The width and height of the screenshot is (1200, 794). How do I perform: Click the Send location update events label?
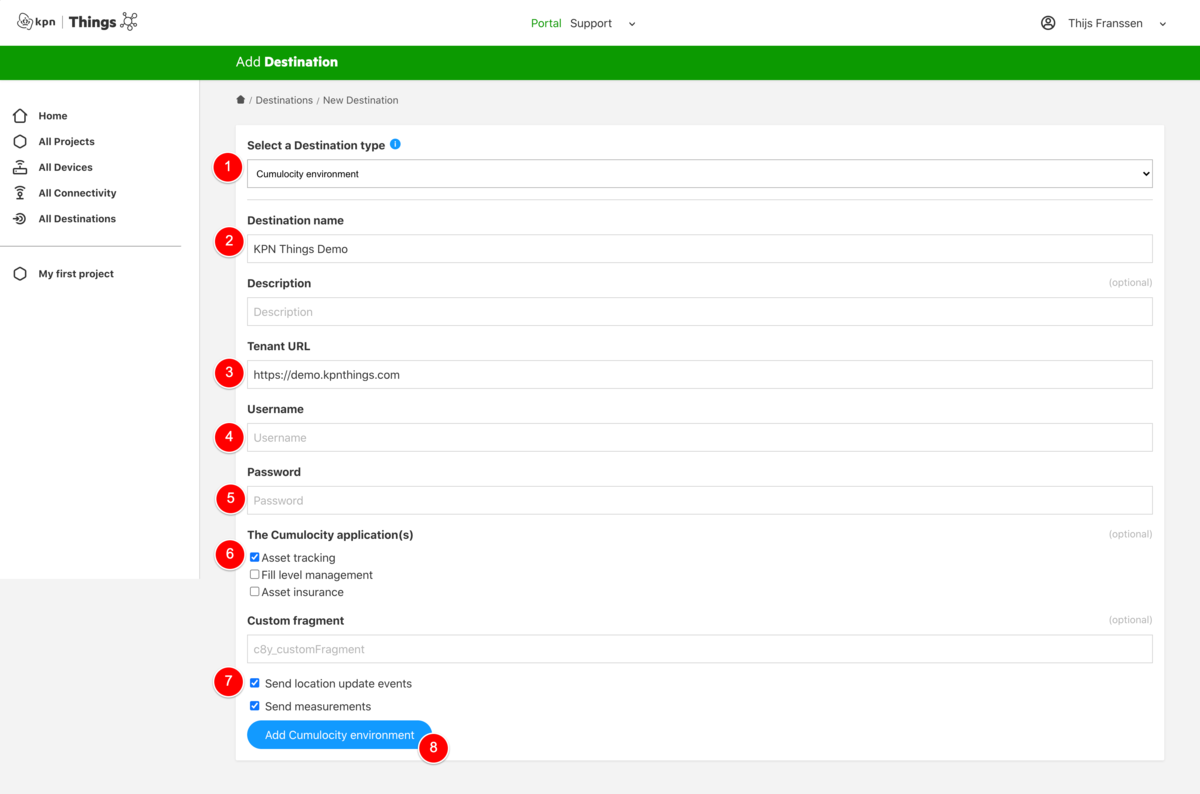338,684
